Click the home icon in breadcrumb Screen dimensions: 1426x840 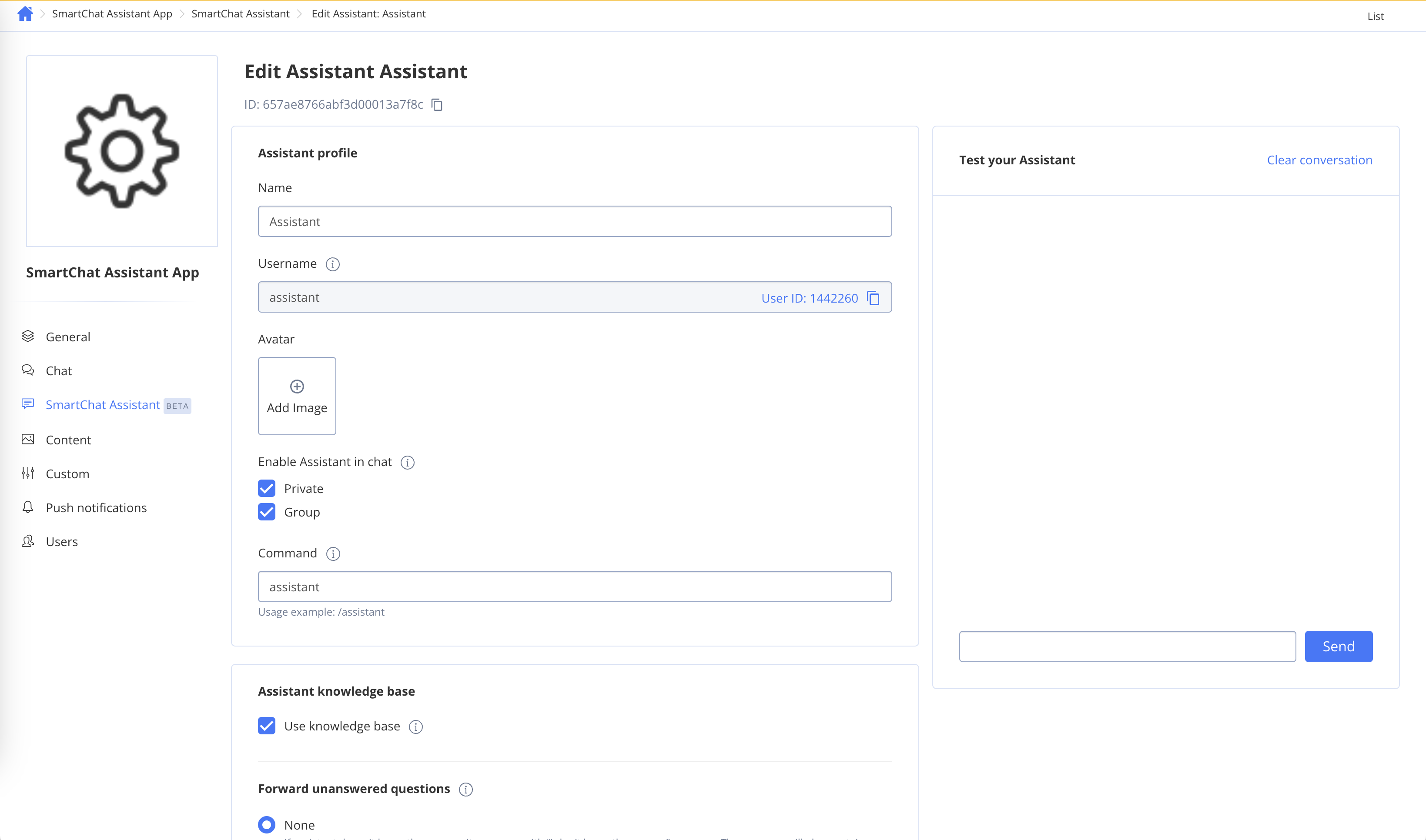click(x=25, y=13)
